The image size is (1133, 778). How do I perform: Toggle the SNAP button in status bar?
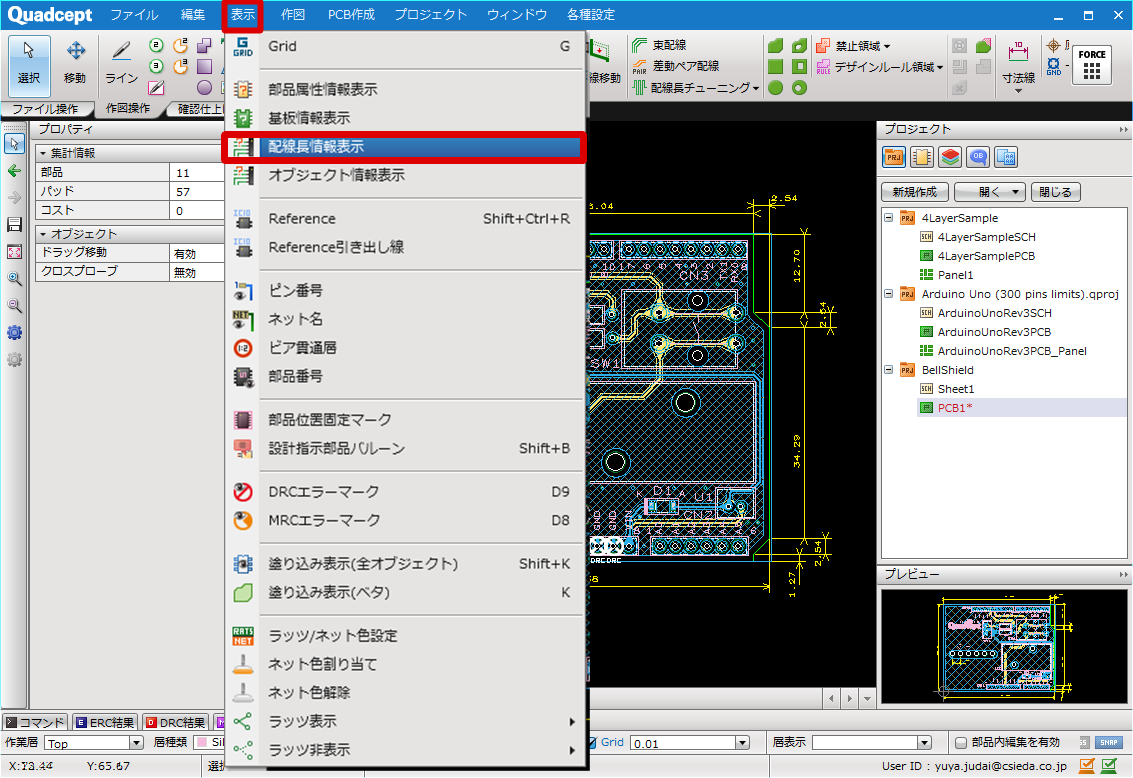pos(1108,743)
